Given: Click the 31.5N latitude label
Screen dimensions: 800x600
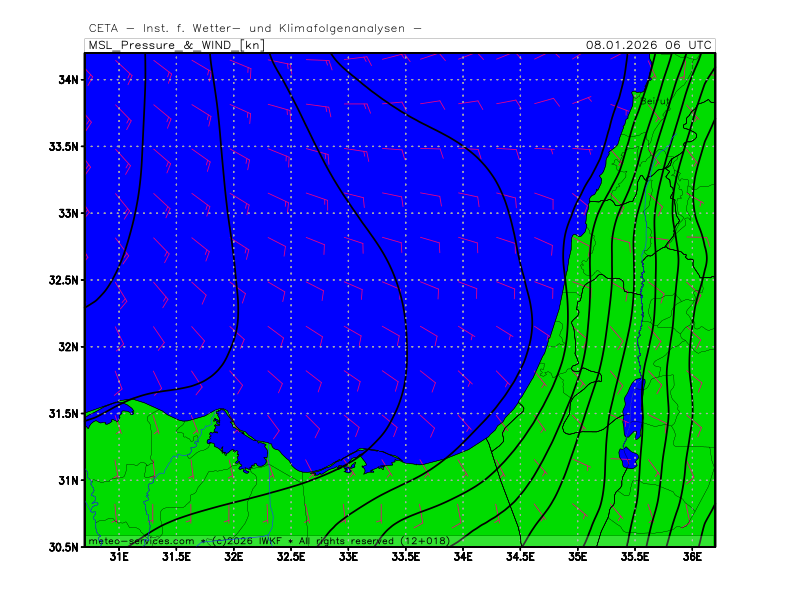Looking at the screenshot, I should click(x=63, y=414).
